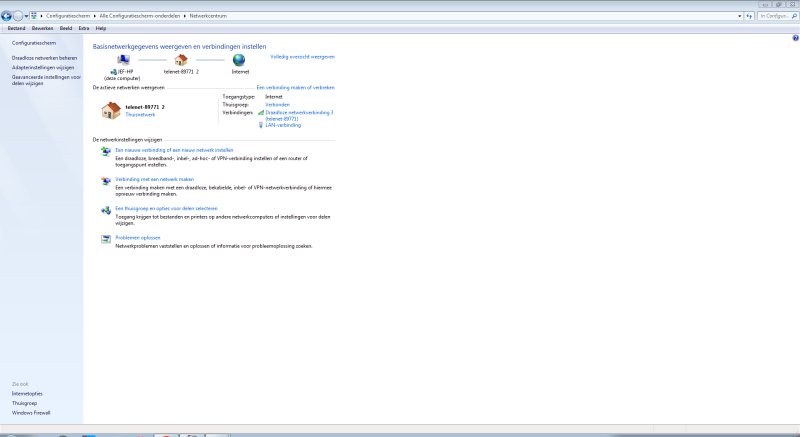Click the Configuratiescherm search field
Screen dimensions: 800x437
[x=776, y=16]
